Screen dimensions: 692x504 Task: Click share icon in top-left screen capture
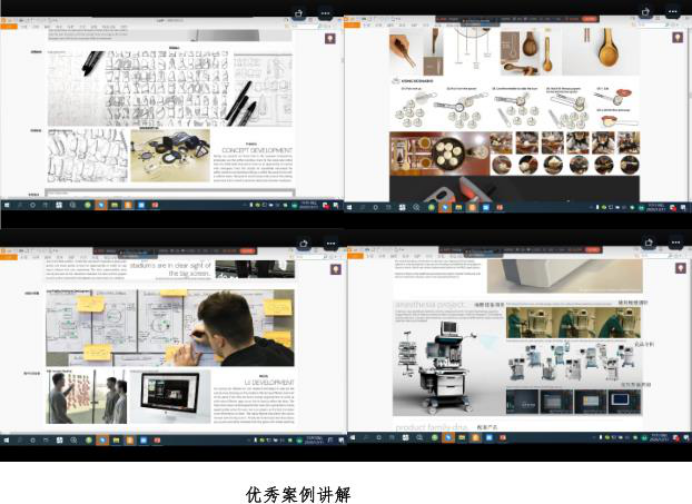tap(299, 13)
